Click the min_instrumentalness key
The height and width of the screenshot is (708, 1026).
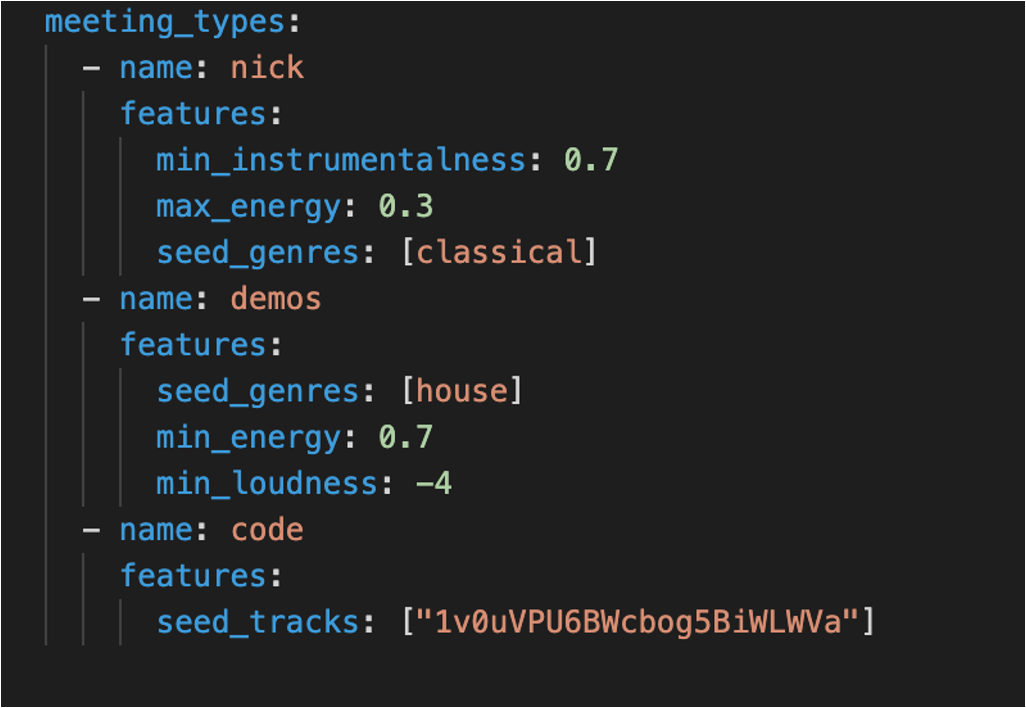(341, 161)
